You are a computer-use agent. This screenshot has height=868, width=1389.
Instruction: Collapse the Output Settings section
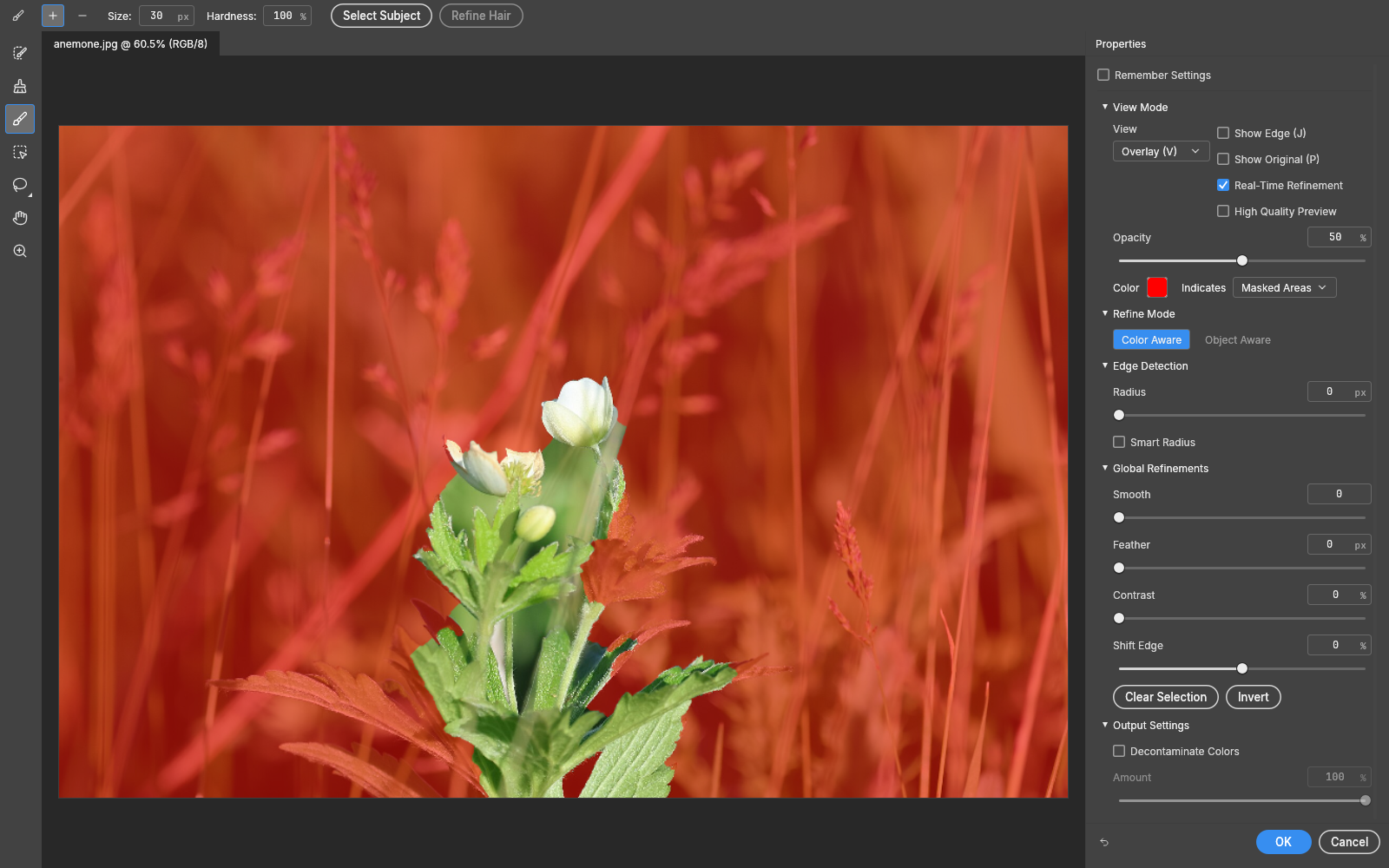click(x=1105, y=725)
